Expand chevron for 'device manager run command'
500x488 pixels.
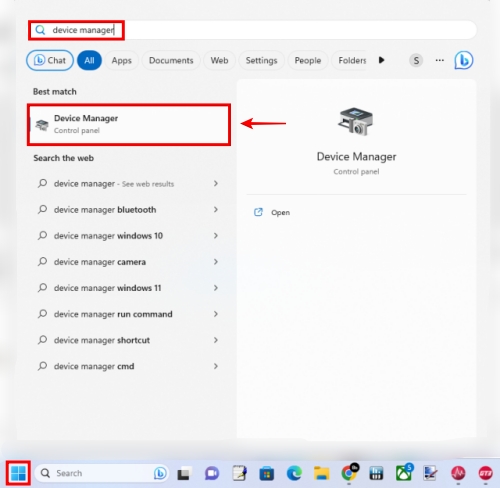(x=216, y=314)
